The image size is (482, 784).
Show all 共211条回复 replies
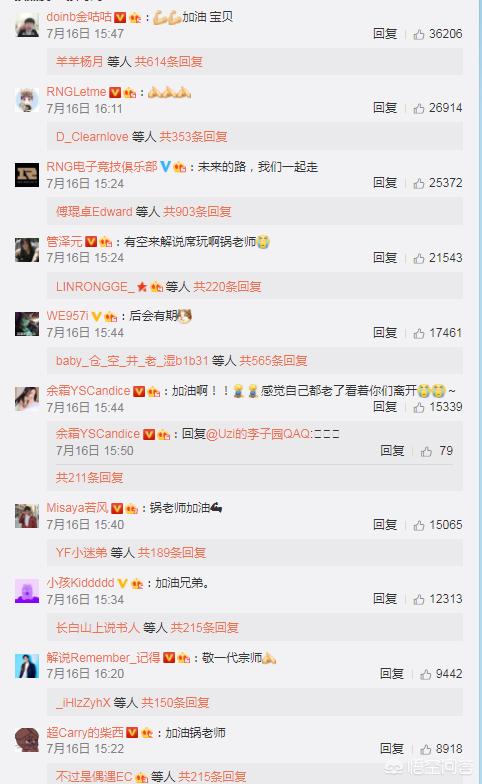pyautogui.click(x=90, y=478)
